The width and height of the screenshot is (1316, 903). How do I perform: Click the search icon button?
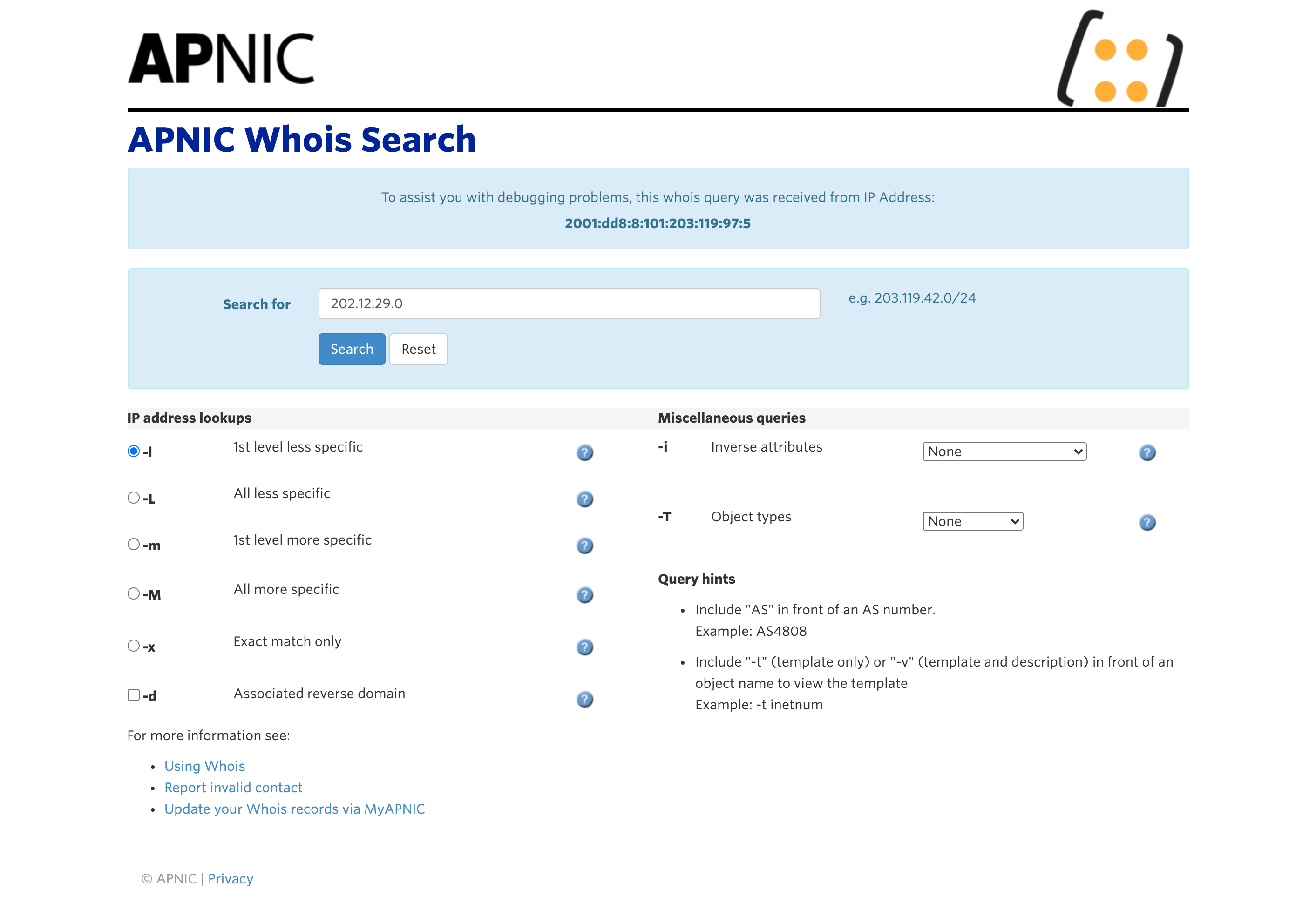point(351,349)
